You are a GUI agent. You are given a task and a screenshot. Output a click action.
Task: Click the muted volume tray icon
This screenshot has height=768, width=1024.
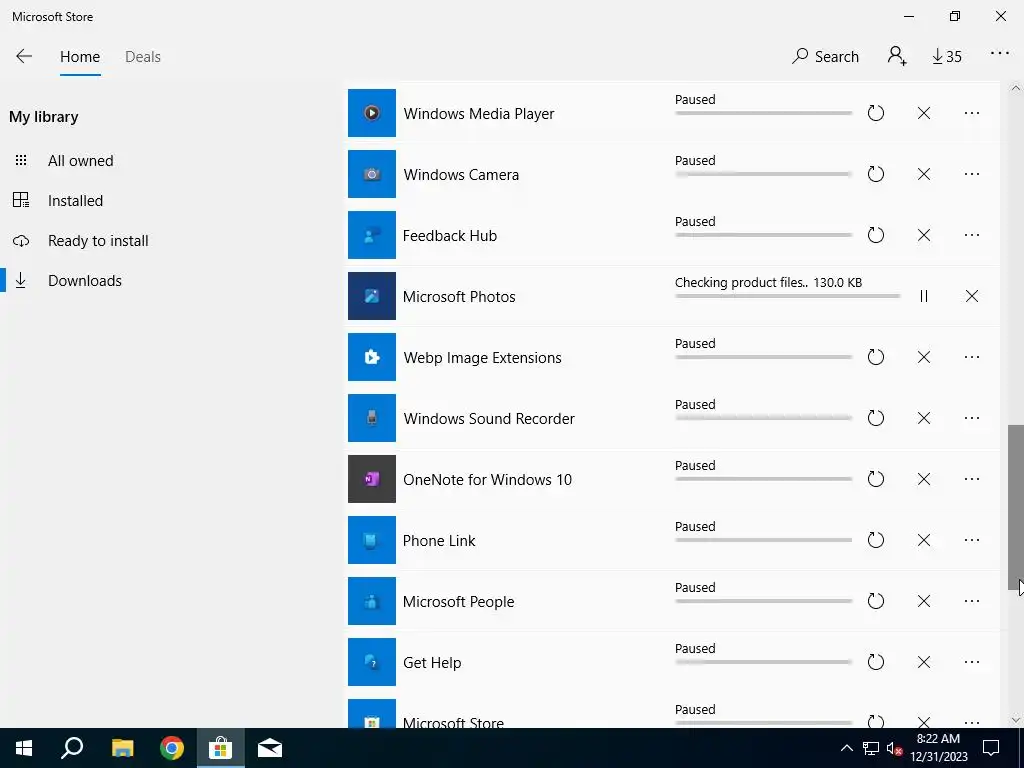click(x=894, y=748)
